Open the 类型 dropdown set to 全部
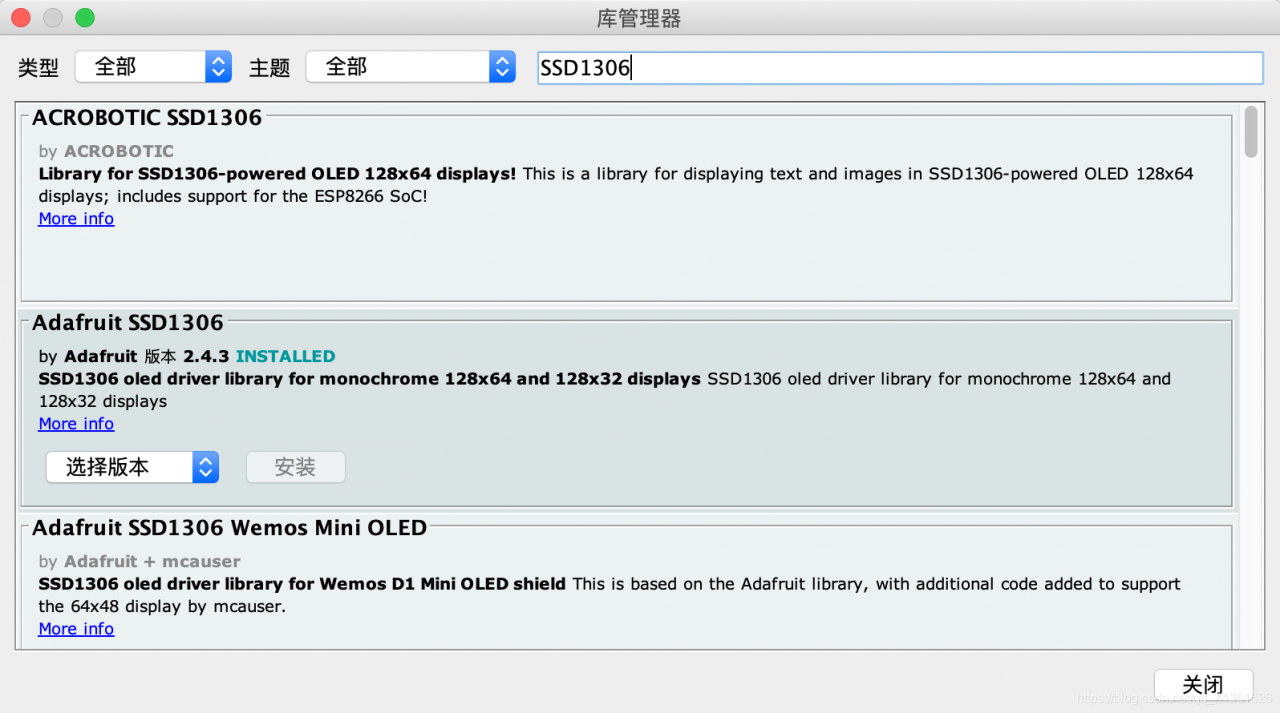The height and width of the screenshot is (713, 1280). [153, 67]
